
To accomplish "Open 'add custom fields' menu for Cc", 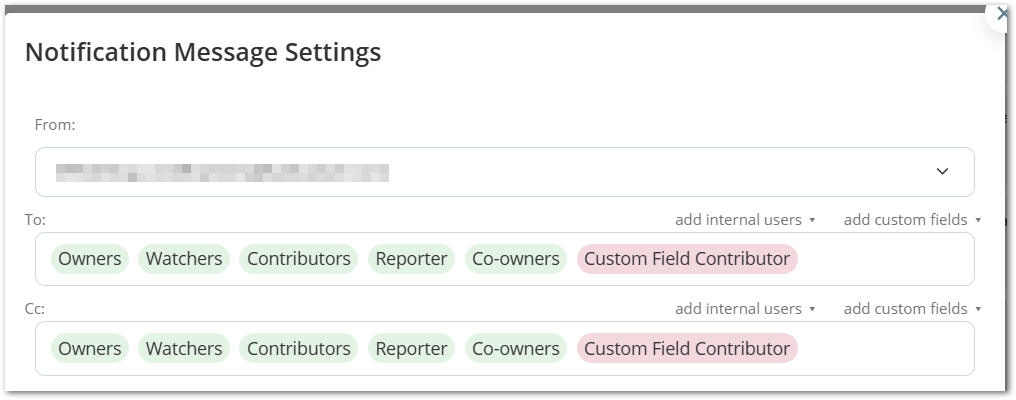I will [912, 309].
